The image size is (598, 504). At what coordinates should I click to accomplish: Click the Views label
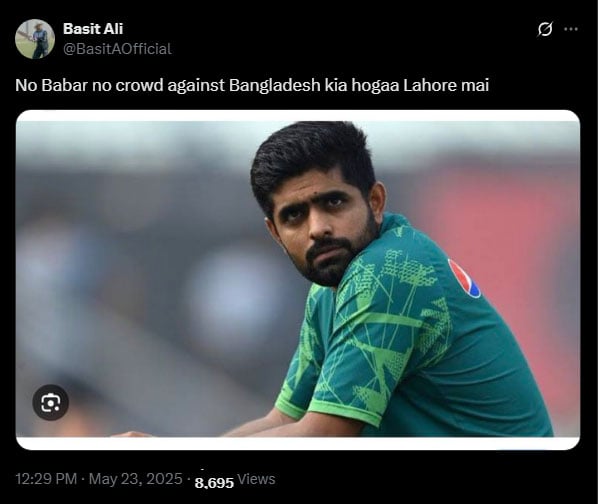(256, 479)
